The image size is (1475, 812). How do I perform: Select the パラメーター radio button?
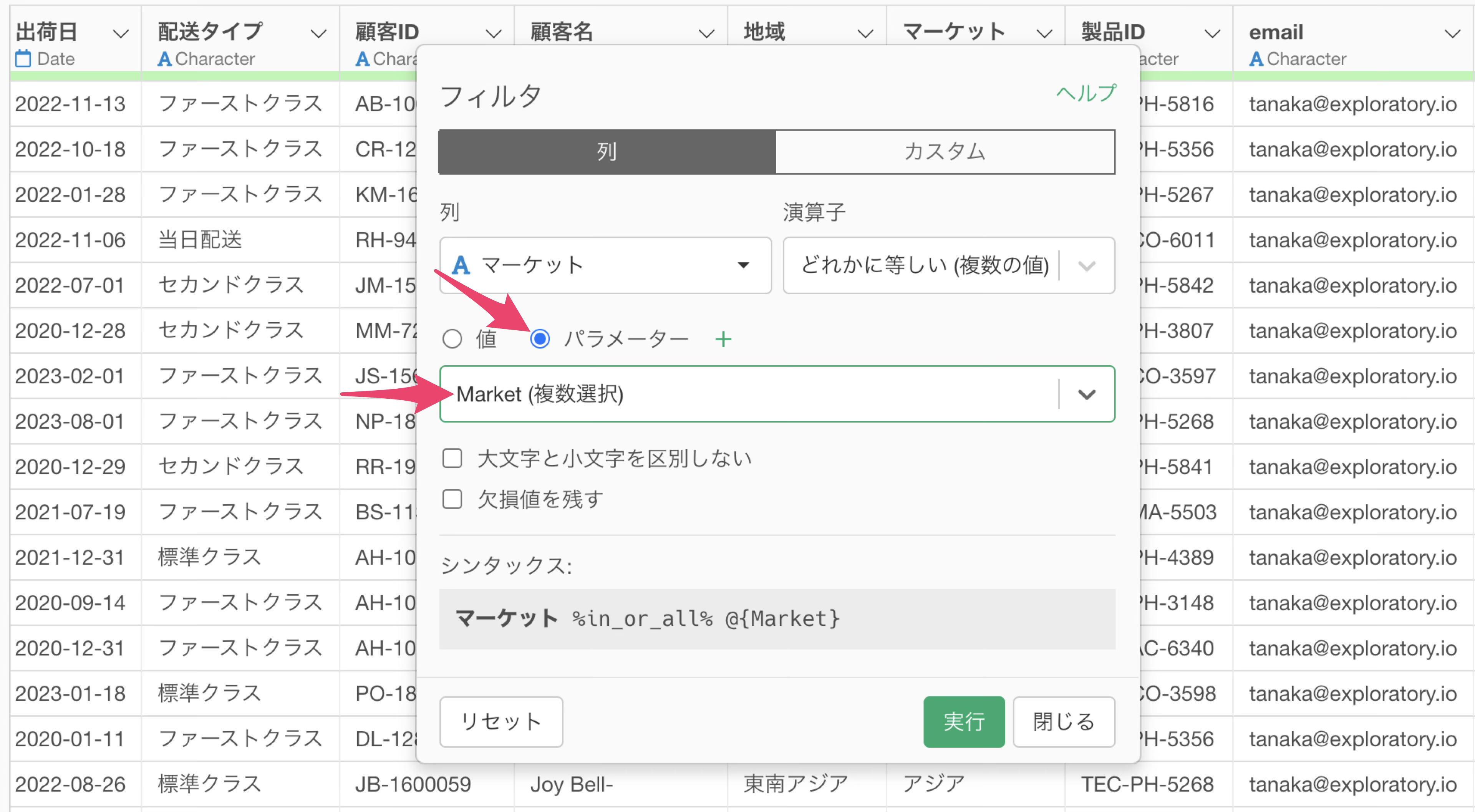click(x=539, y=339)
